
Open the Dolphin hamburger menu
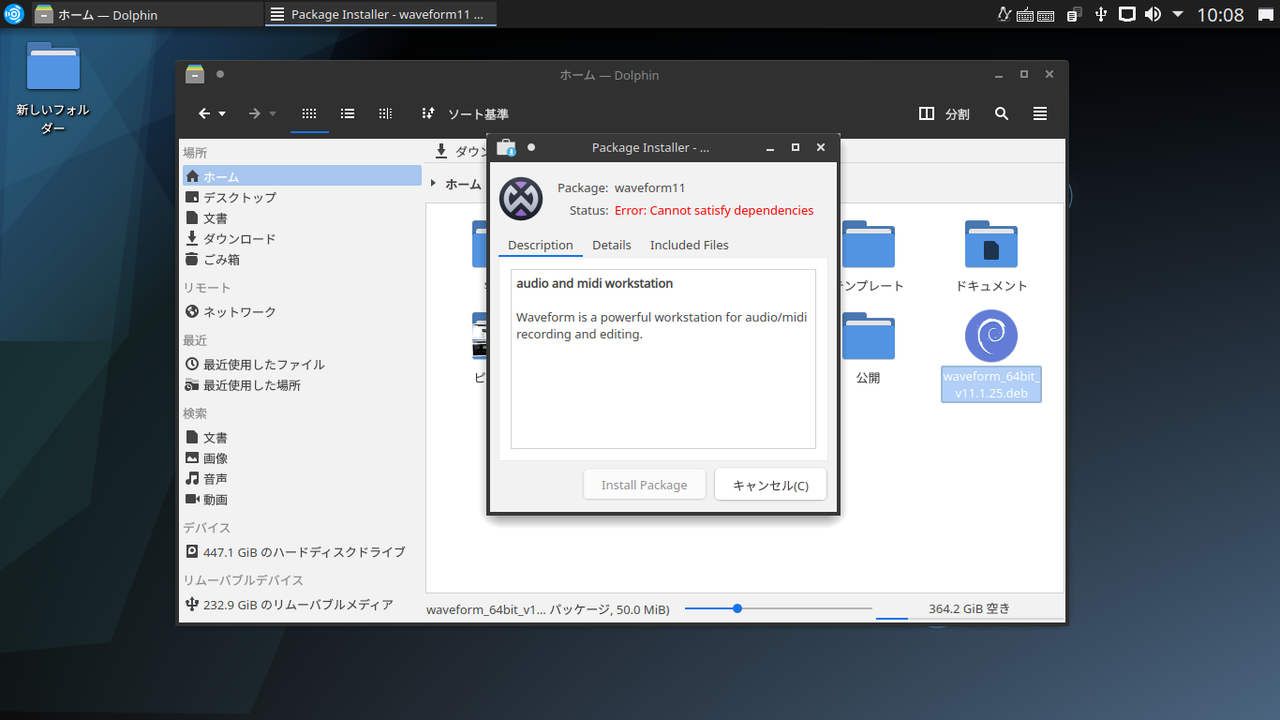(x=1039, y=113)
